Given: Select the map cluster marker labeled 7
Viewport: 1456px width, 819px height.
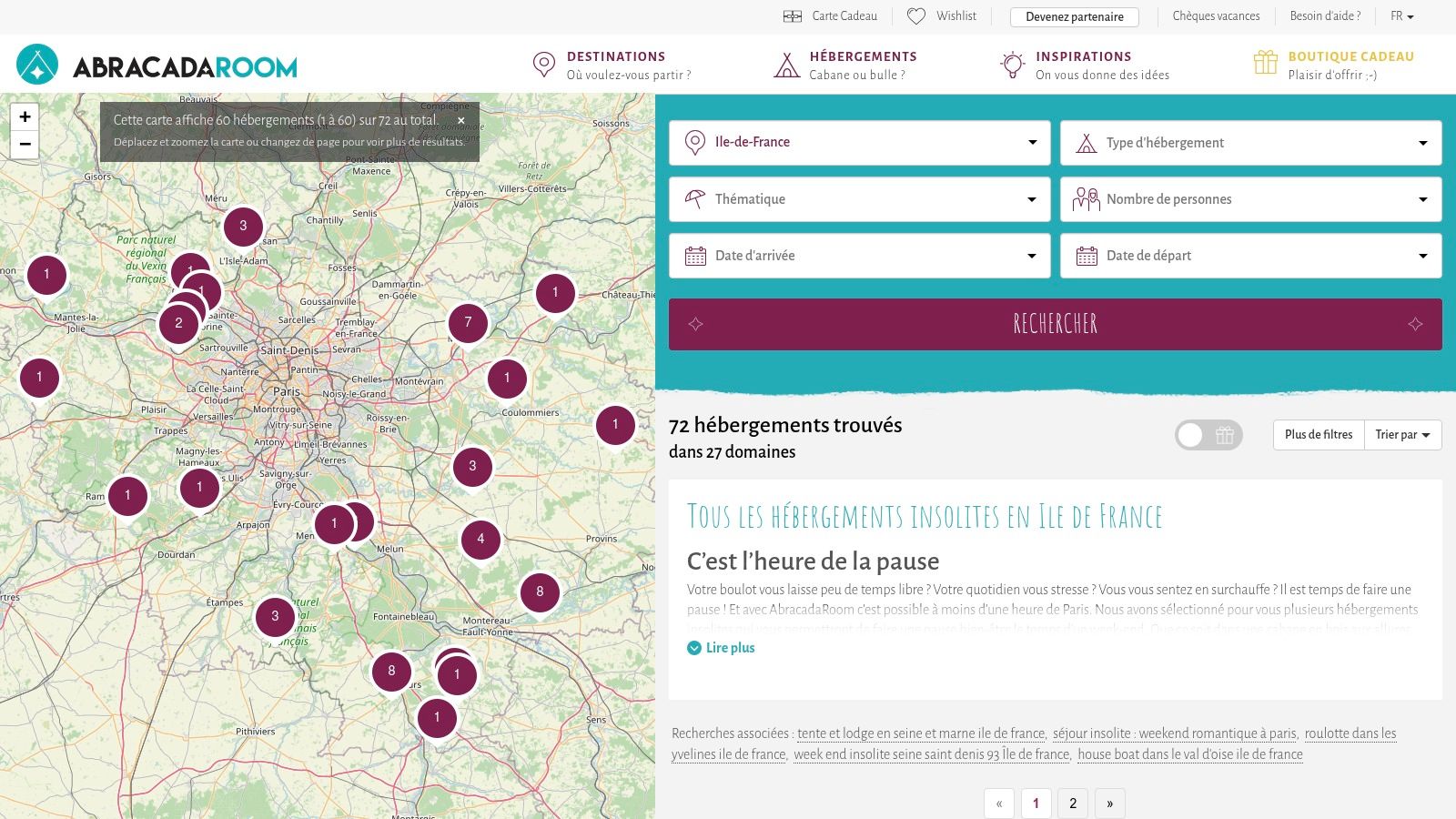Looking at the screenshot, I should 468,323.
